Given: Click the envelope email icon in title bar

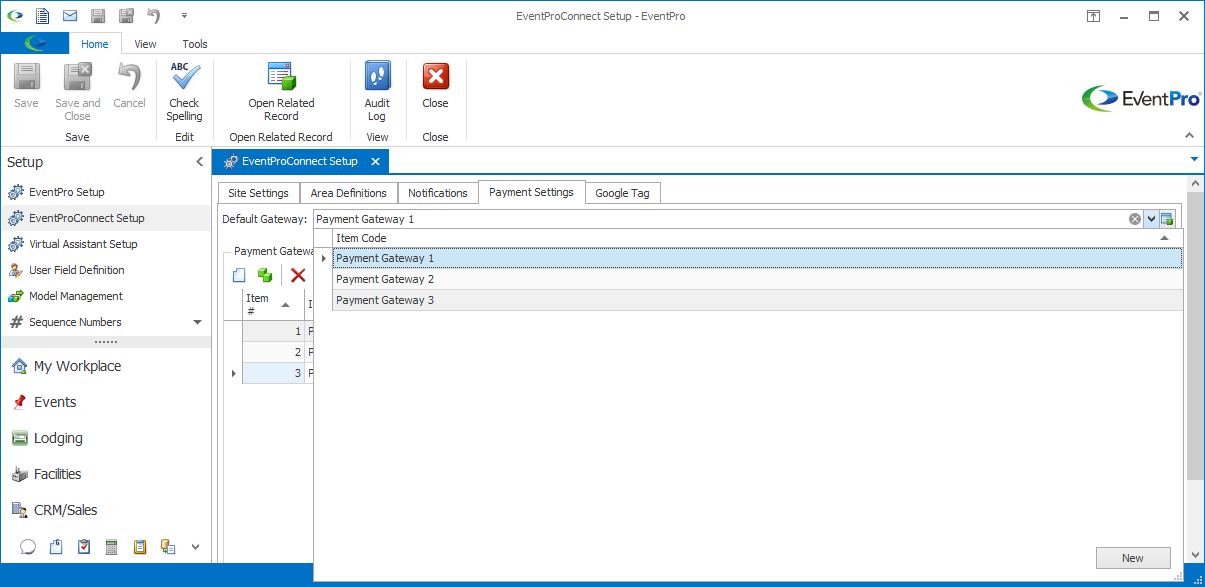Looking at the screenshot, I should tap(70, 16).
